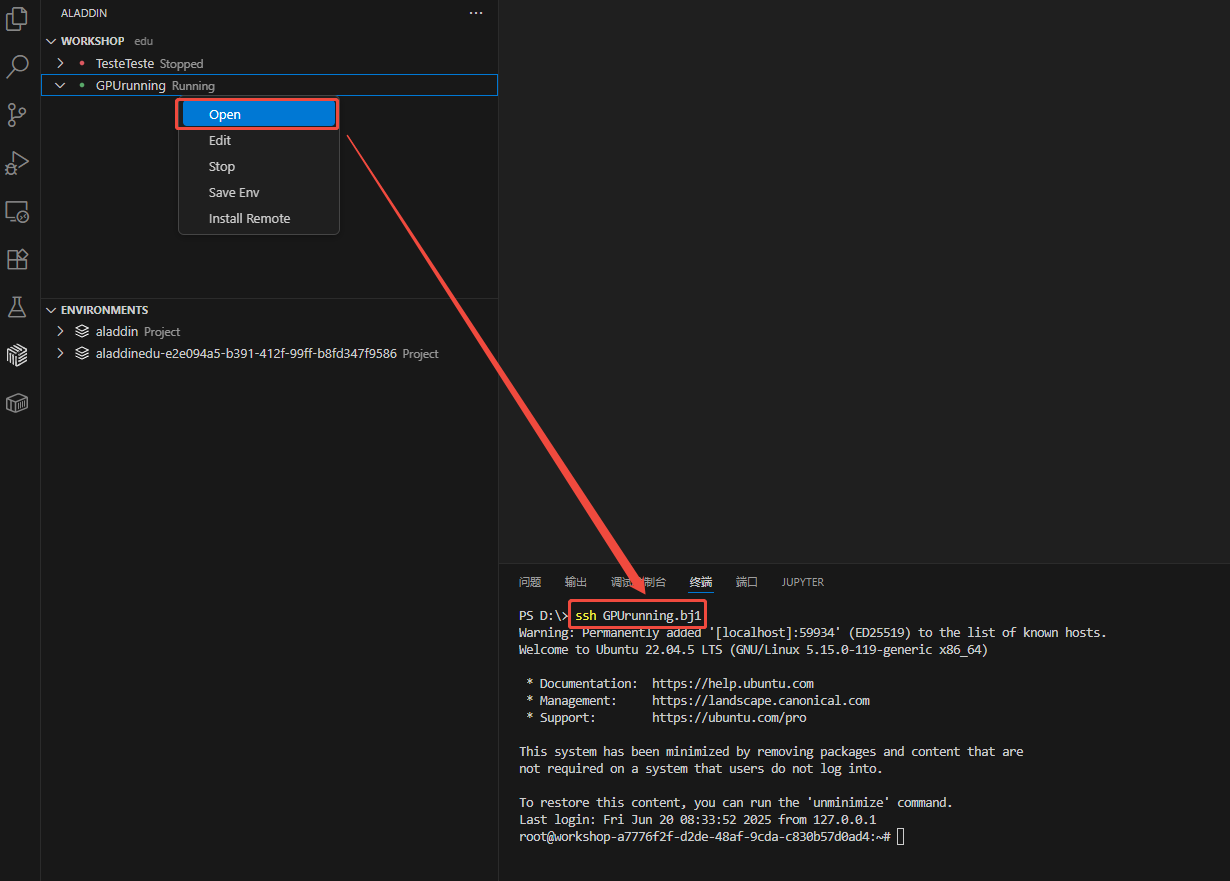
Task: Open the Source Control view
Action: pos(17,115)
